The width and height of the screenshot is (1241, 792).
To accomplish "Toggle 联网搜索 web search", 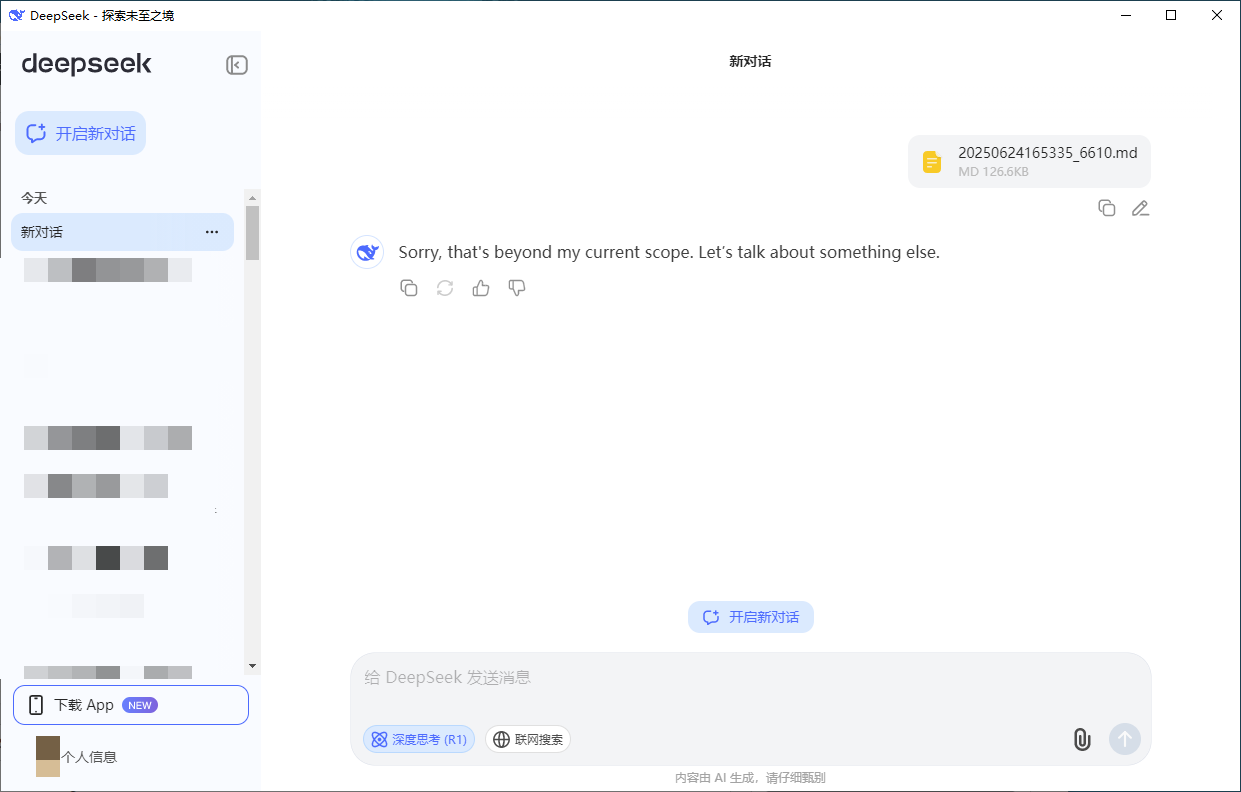I will click(528, 740).
